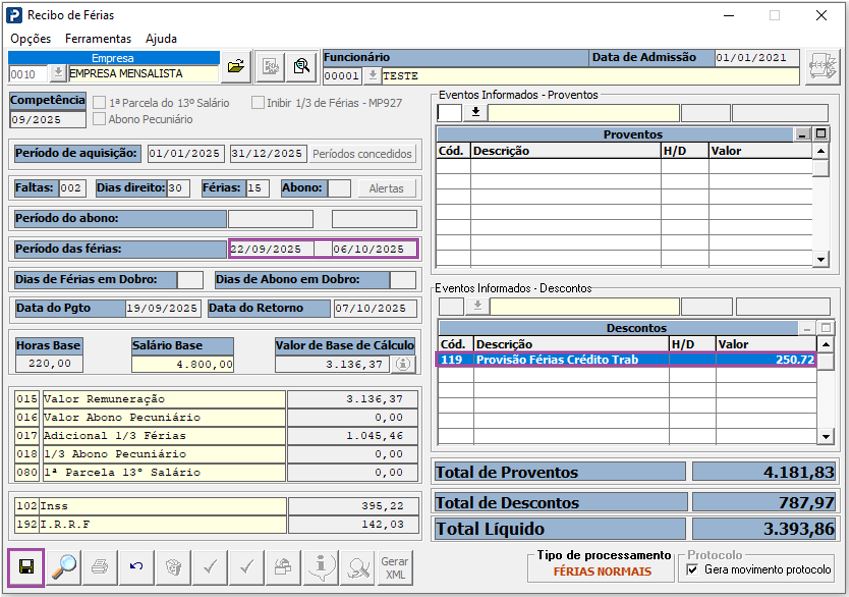Image resolution: width=849 pixels, height=597 pixels.
Task: Click the Data do Pgto date field
Action: (162, 308)
